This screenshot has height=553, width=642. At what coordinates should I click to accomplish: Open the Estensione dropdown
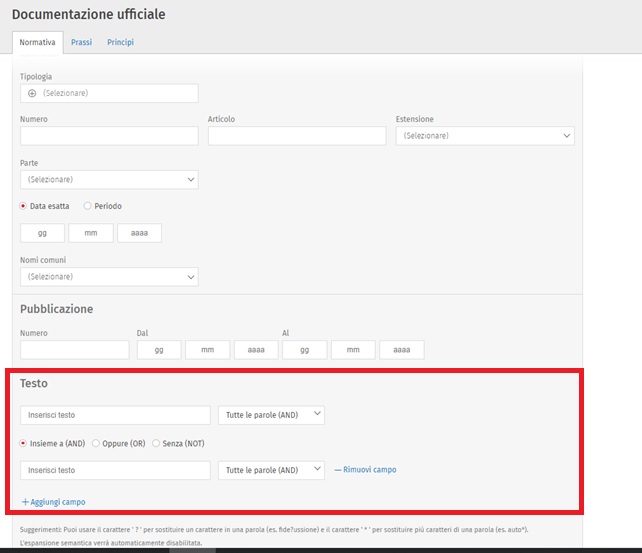point(485,136)
